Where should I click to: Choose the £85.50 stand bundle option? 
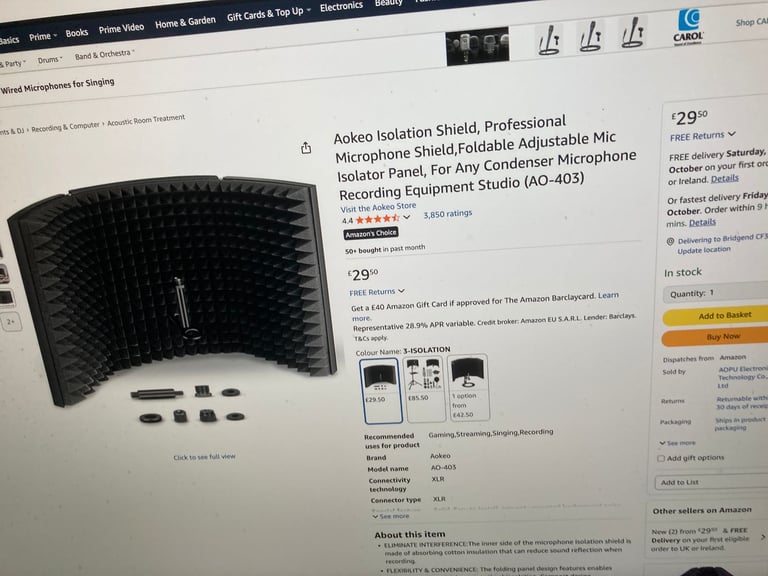point(425,389)
